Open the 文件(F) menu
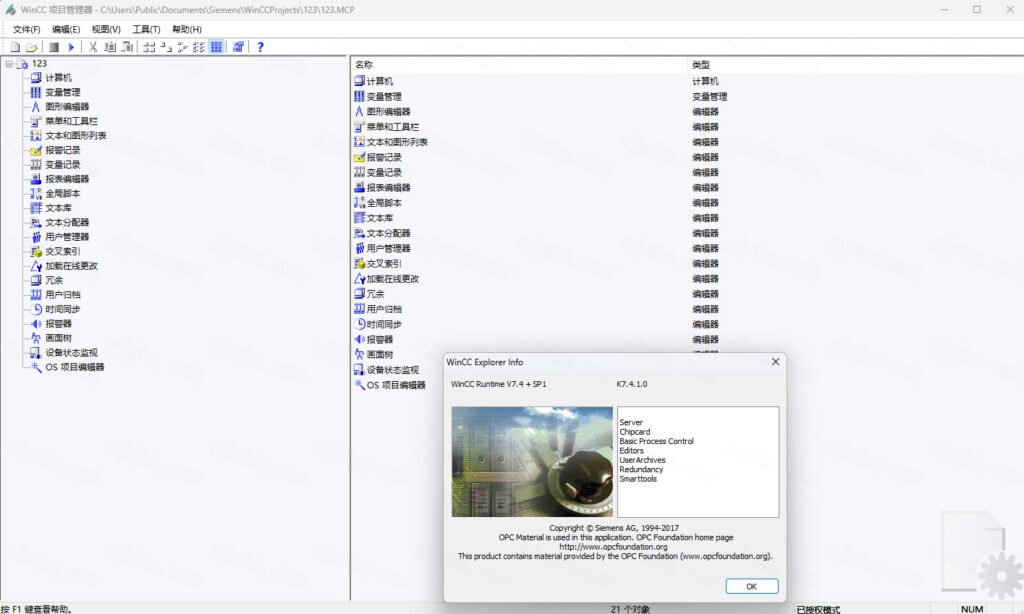1024x614 pixels. (27, 29)
